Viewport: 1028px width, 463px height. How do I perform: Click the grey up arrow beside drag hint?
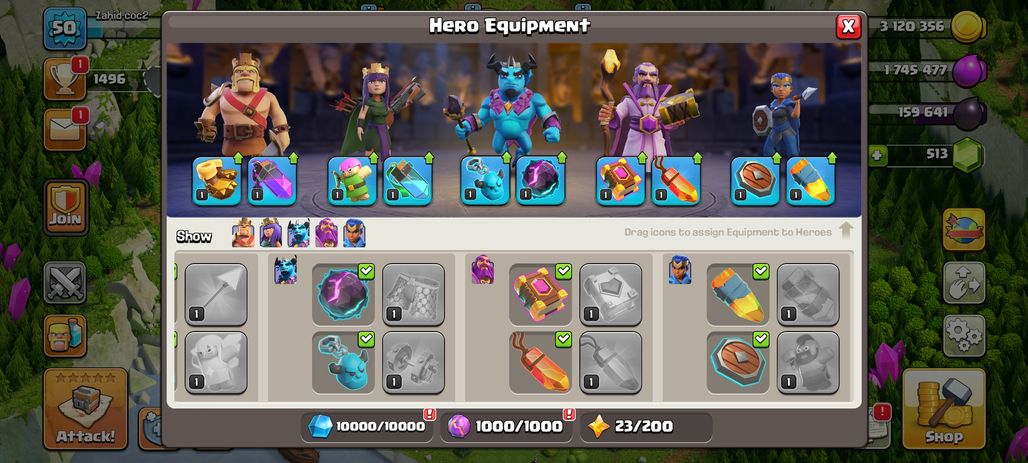[x=846, y=231]
